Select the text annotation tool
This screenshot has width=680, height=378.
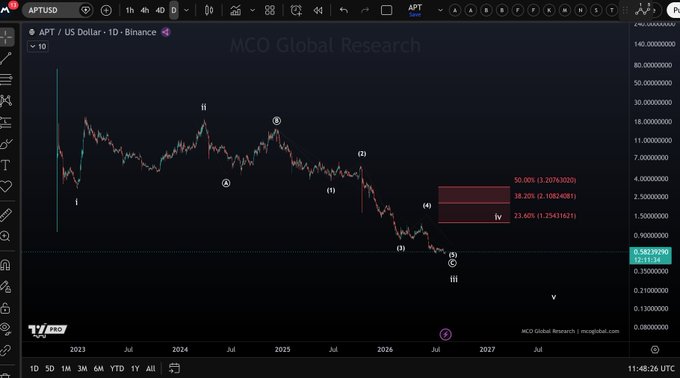[x=6, y=165]
